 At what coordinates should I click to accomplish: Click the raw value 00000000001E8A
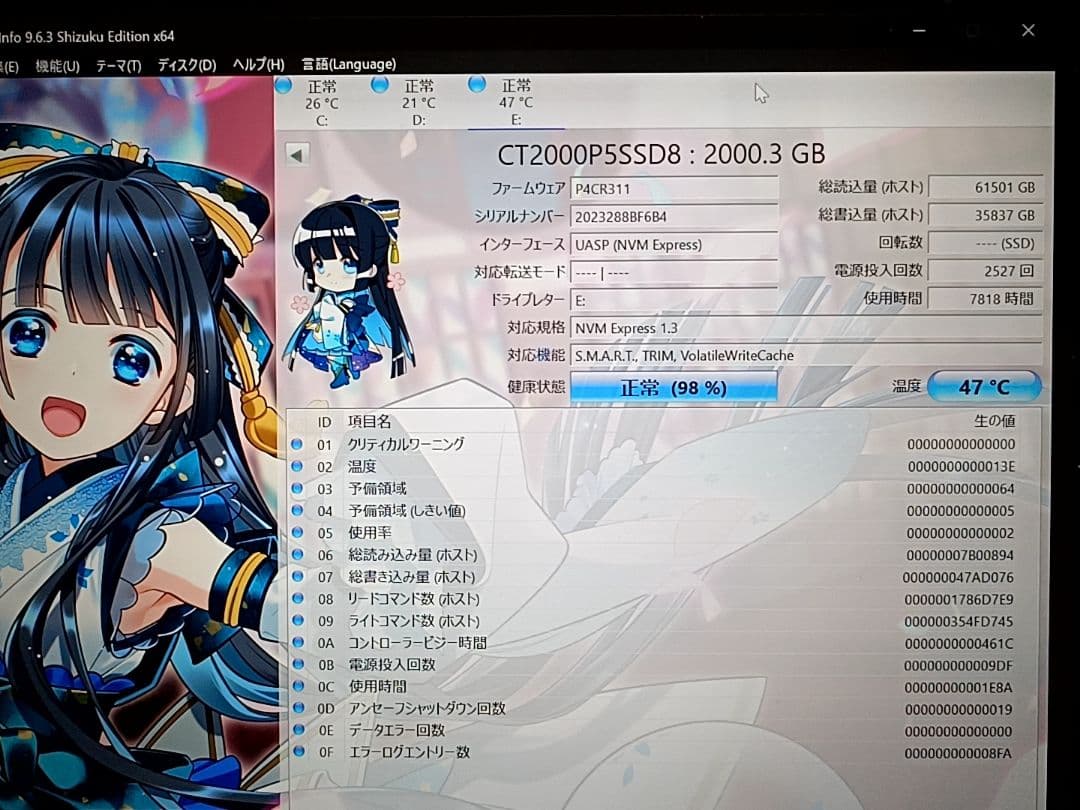click(958, 687)
